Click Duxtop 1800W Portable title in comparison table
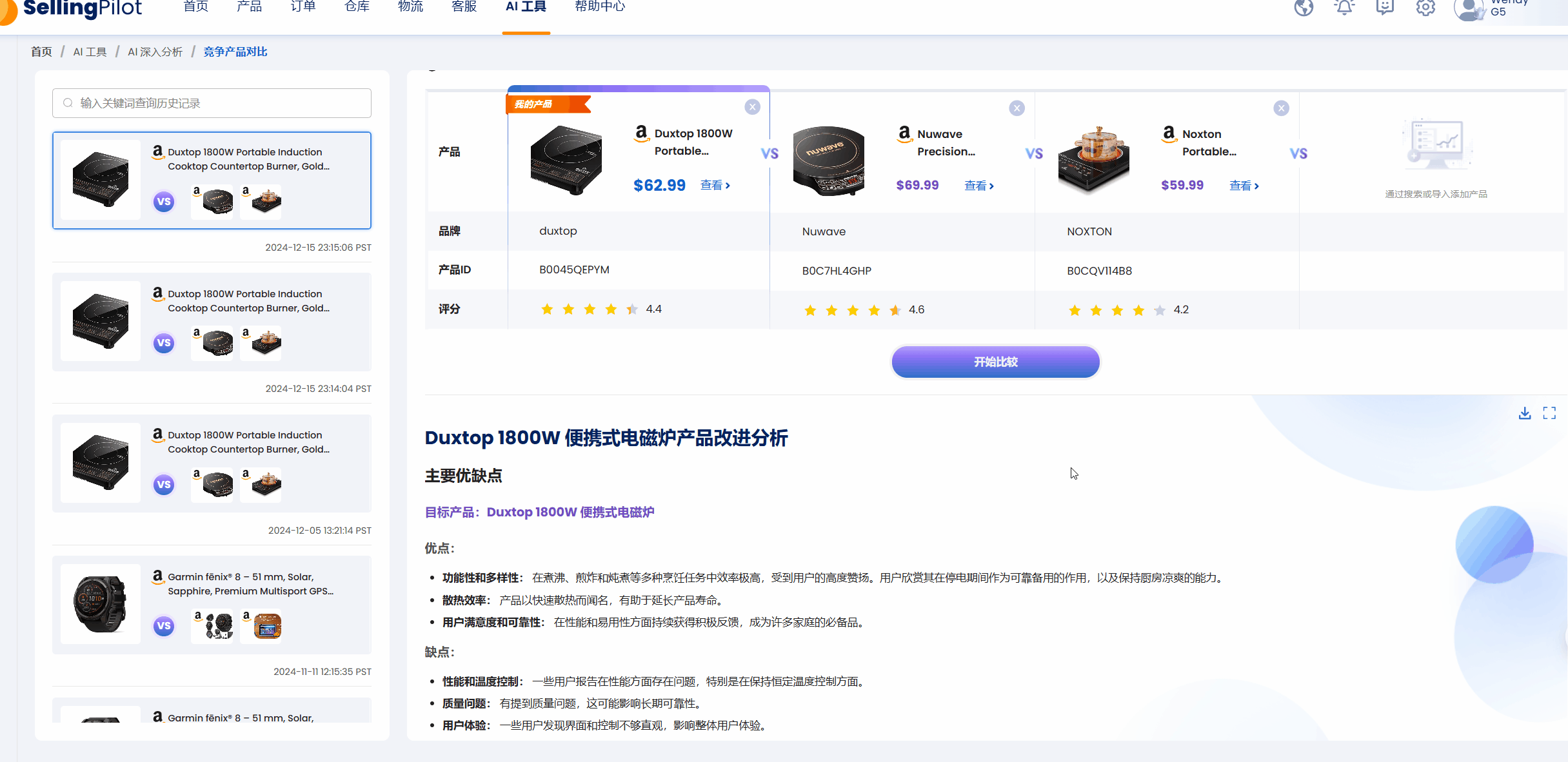The width and height of the screenshot is (1568, 762). tap(693, 142)
